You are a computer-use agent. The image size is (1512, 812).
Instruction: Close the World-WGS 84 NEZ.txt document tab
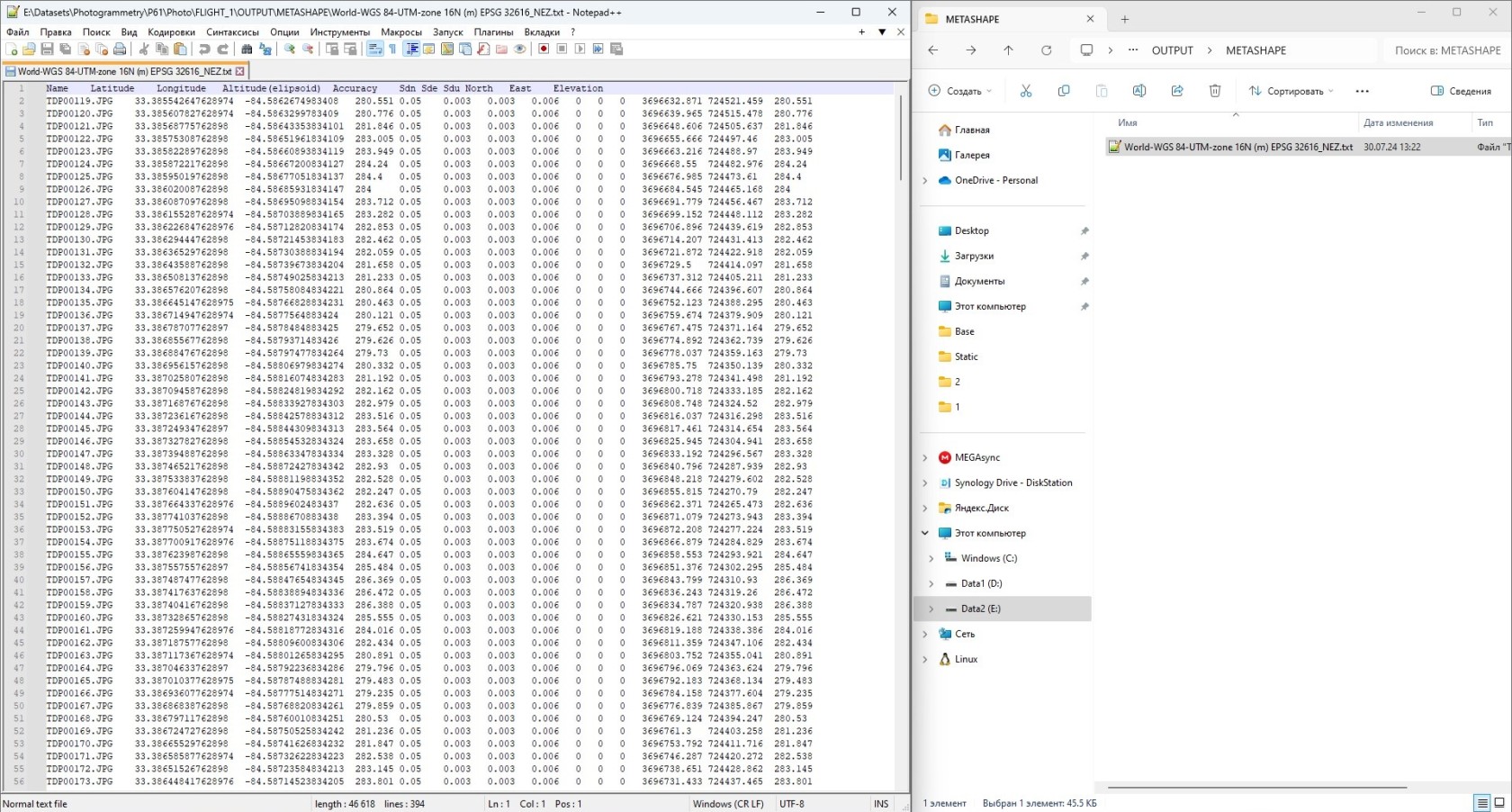tap(240, 71)
